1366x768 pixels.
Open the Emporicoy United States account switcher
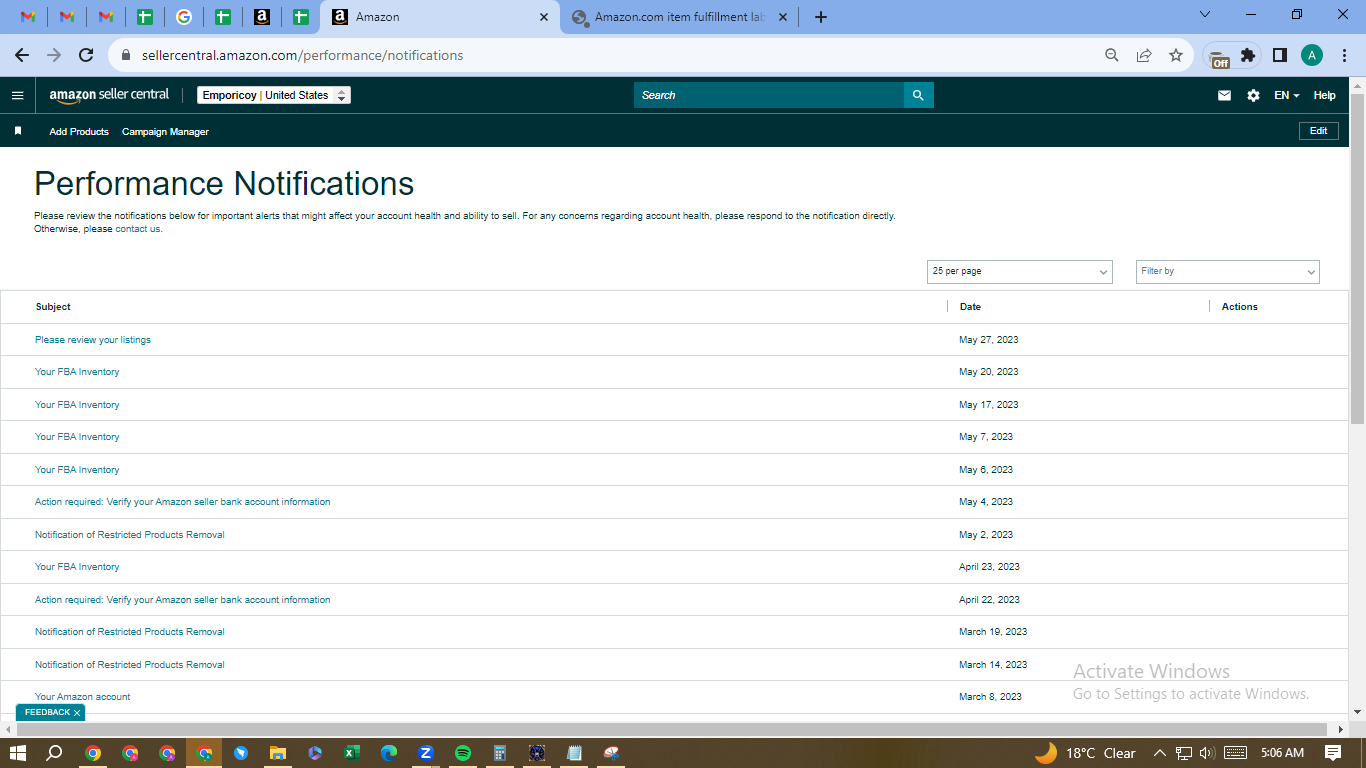[274, 95]
